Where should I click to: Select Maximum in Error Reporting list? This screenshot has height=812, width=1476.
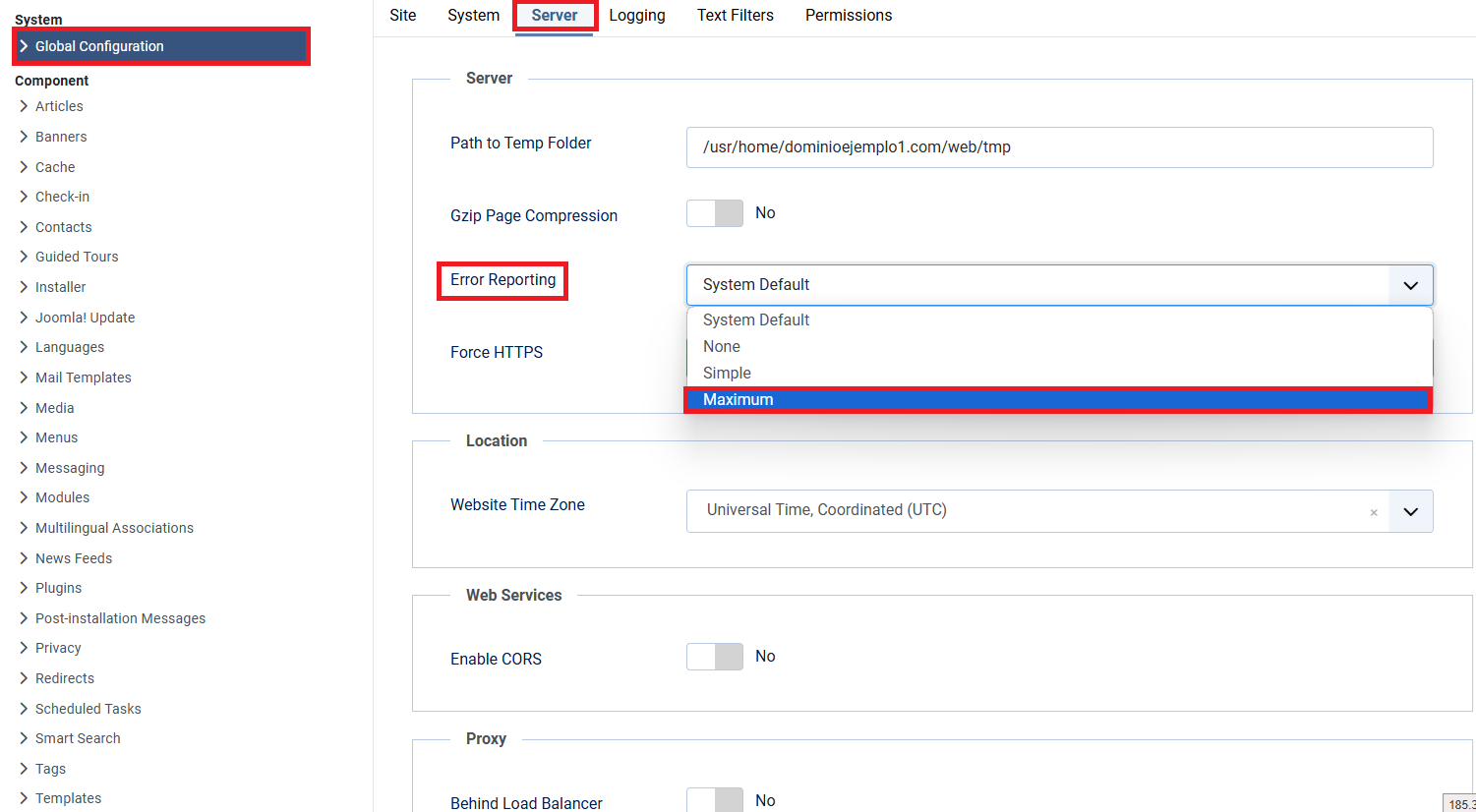pos(738,400)
